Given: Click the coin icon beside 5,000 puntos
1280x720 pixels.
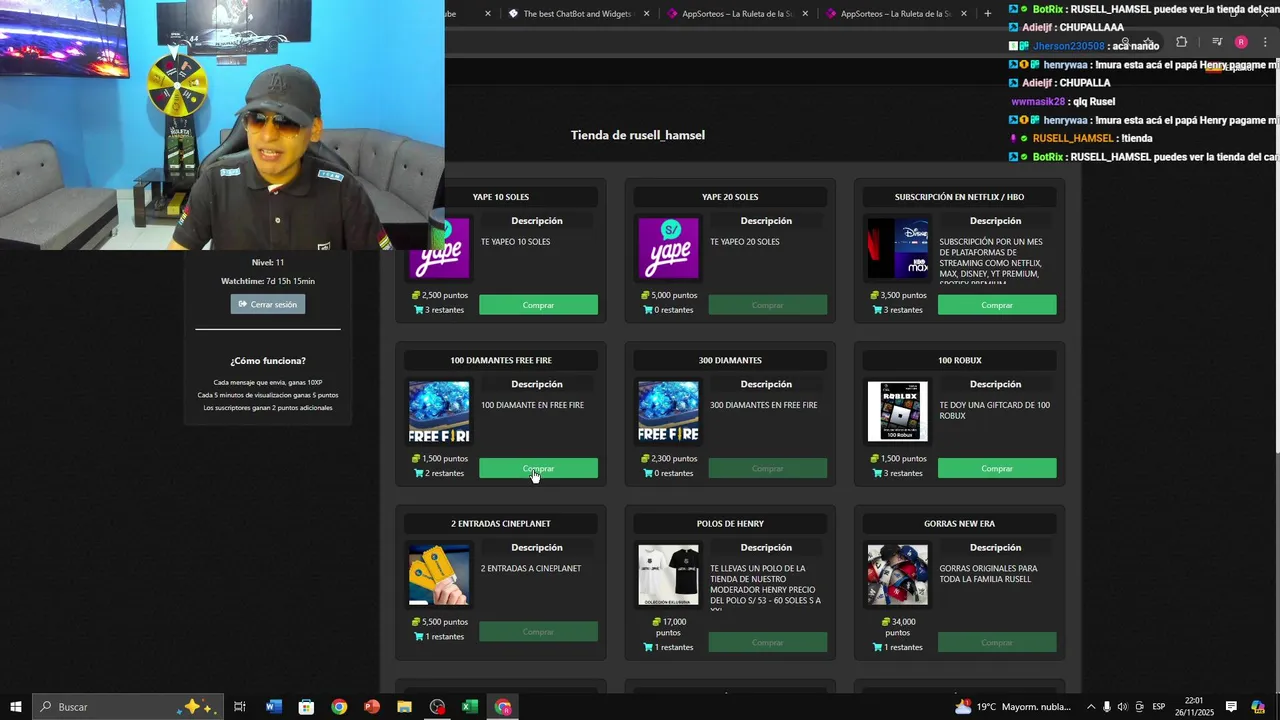Looking at the screenshot, I should click(x=645, y=295).
